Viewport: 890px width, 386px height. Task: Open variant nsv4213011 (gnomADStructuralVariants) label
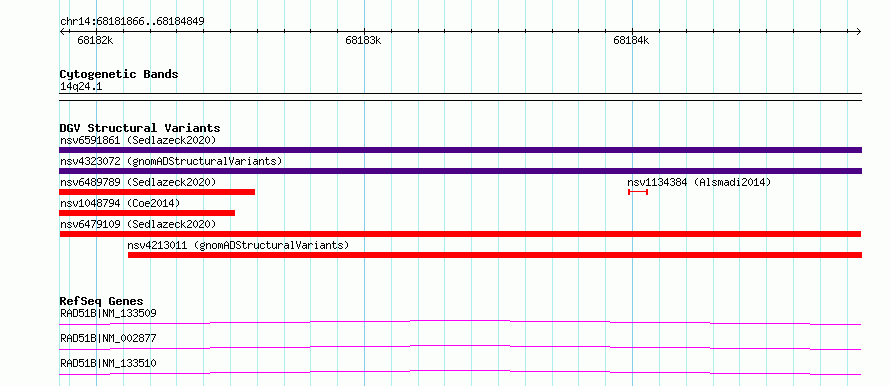(238, 245)
